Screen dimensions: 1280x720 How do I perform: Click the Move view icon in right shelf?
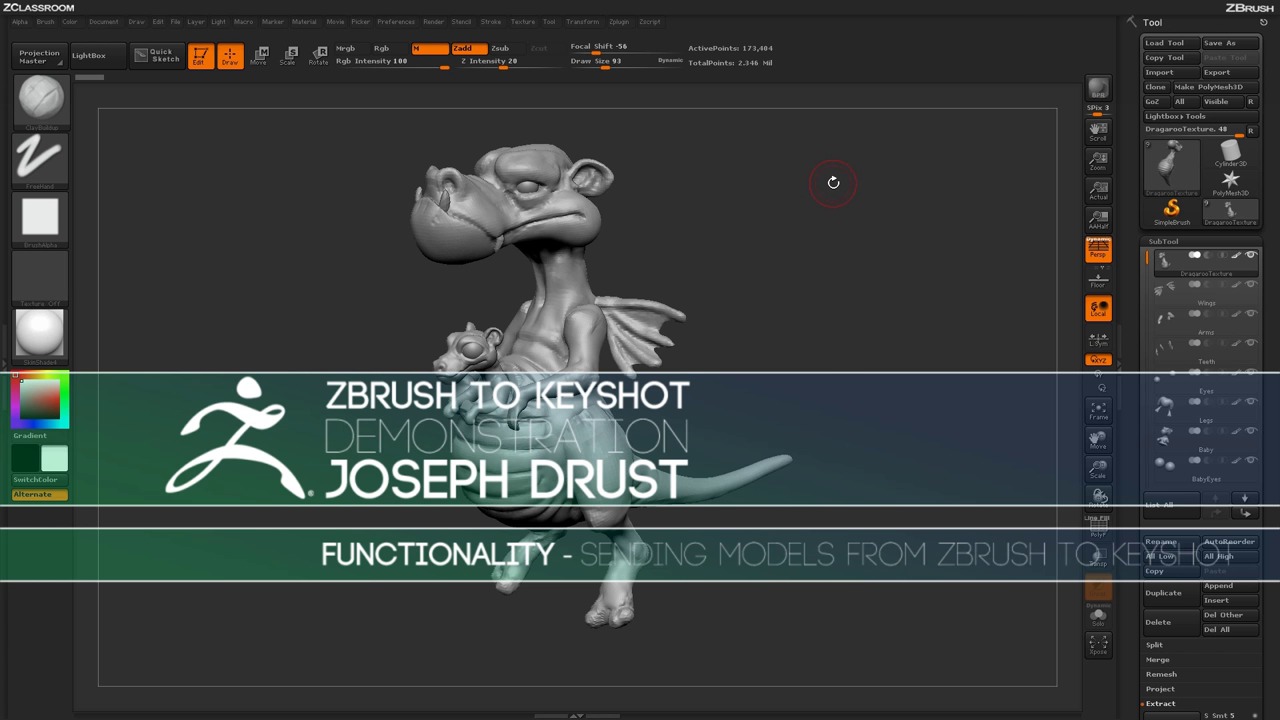tap(1098, 440)
